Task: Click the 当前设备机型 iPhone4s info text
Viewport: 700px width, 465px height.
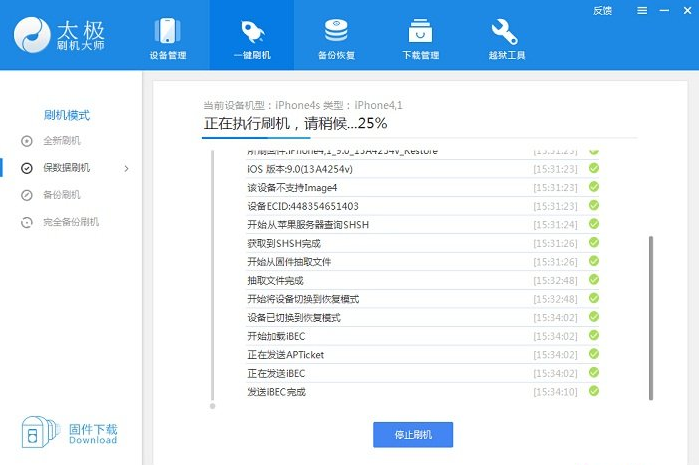Action: 303,105
